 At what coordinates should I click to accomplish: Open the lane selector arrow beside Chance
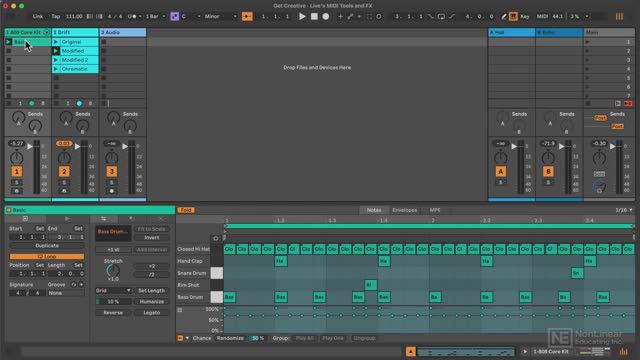[x=187, y=338]
